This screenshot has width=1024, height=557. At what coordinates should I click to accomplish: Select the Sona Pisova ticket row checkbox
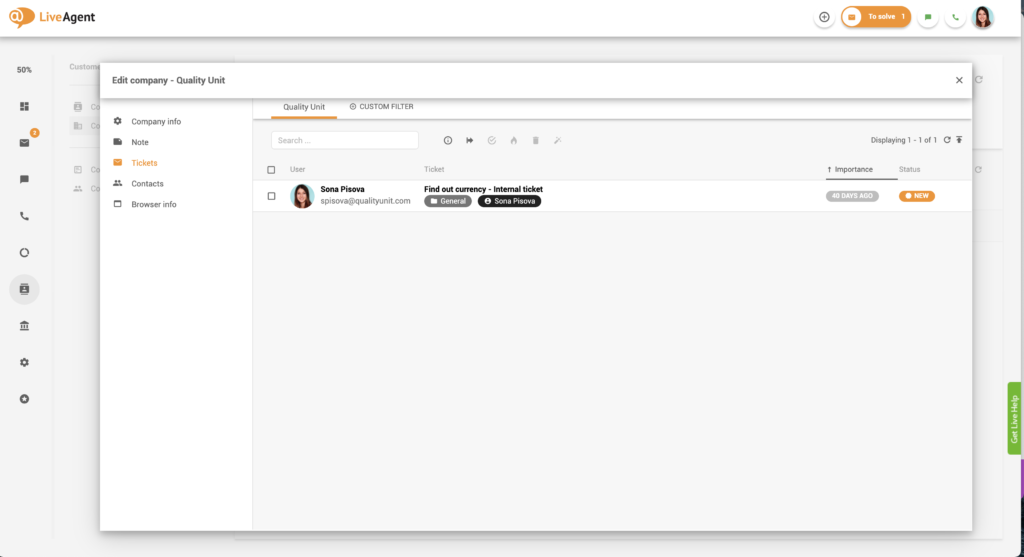pyautogui.click(x=271, y=196)
